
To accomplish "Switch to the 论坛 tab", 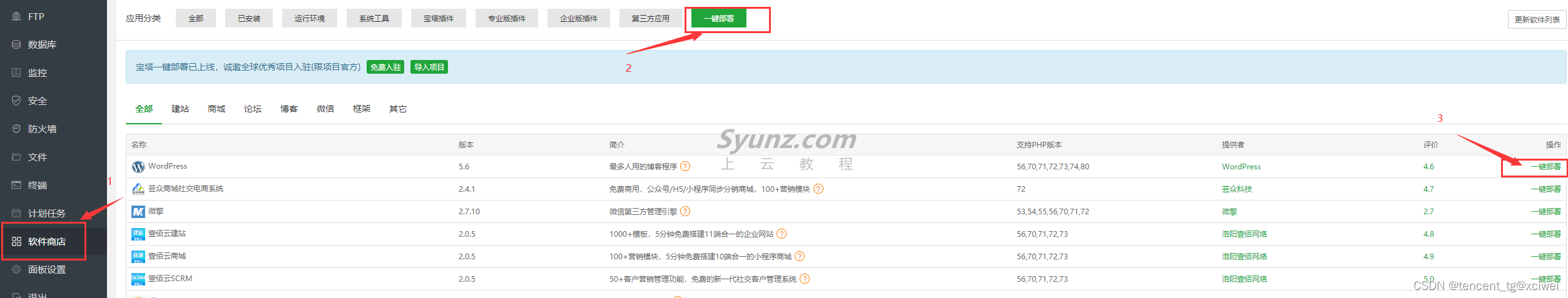I will 253,109.
